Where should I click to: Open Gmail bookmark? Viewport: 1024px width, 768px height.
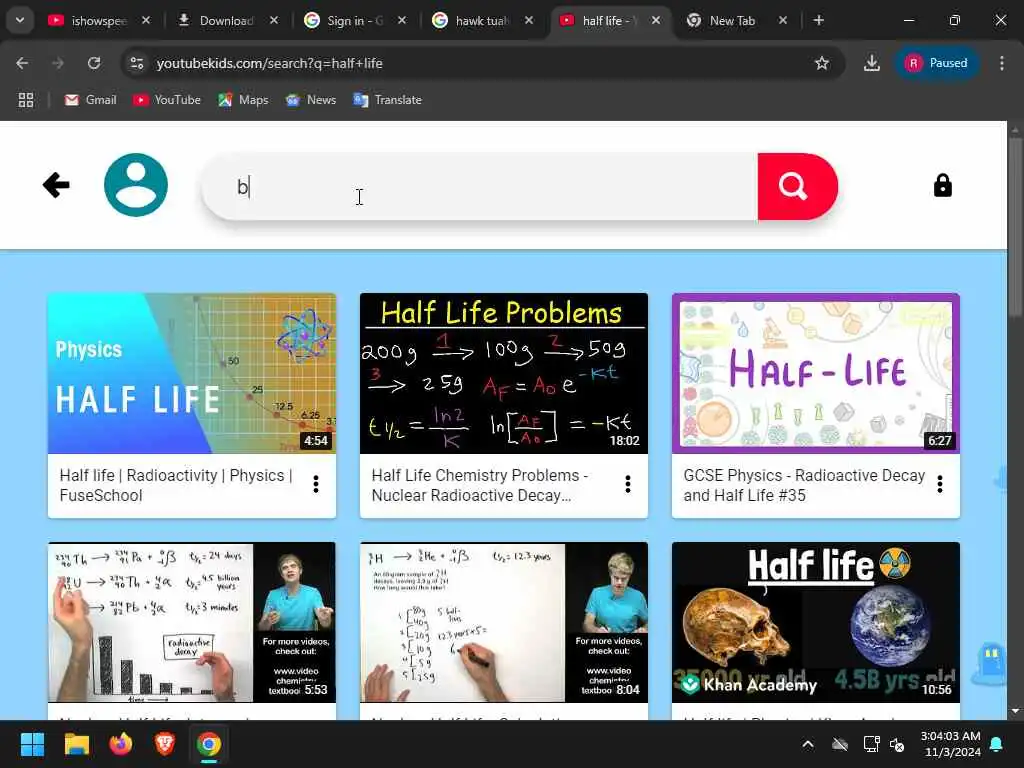91,100
